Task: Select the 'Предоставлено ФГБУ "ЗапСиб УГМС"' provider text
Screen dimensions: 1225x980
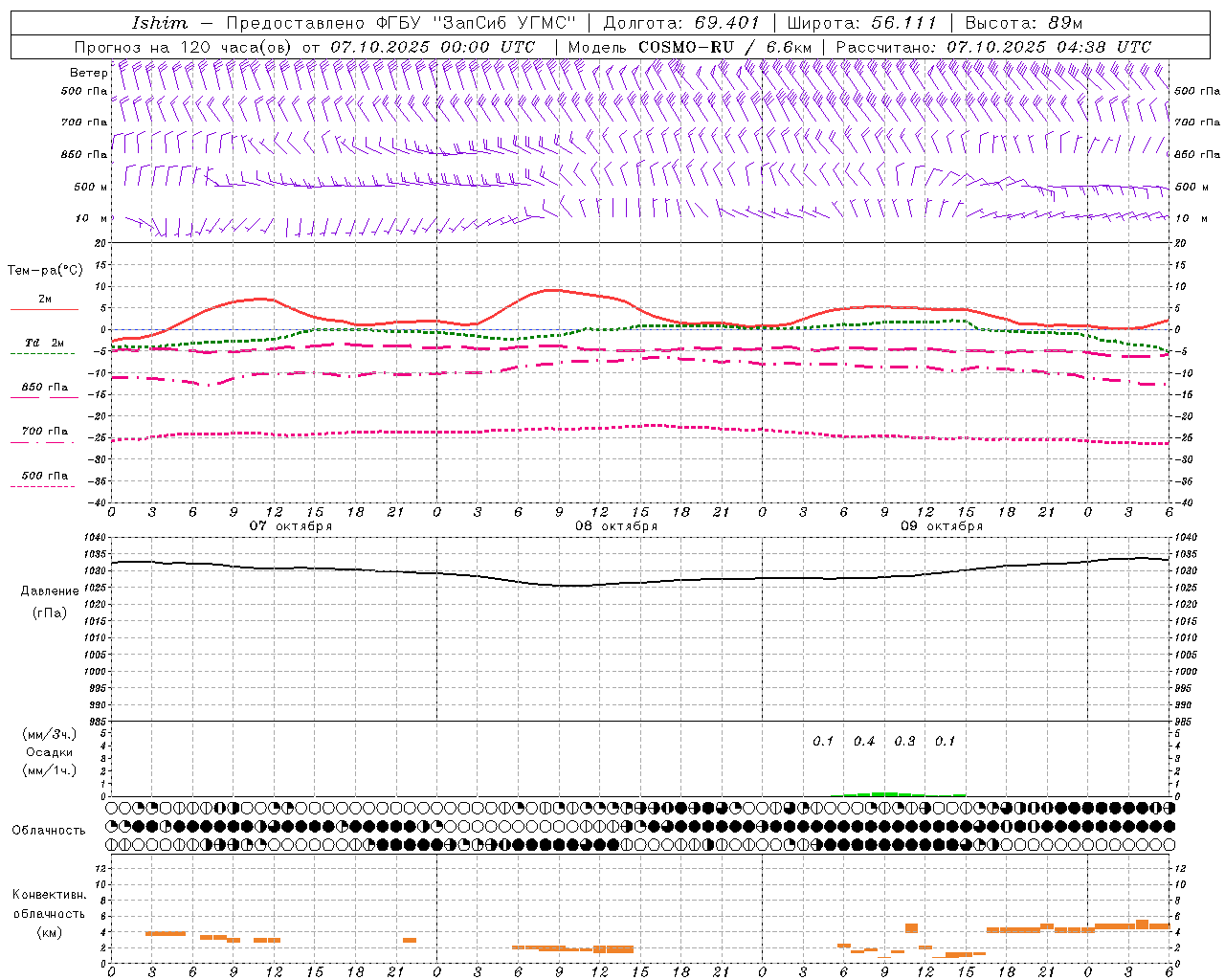Action: 402,23
